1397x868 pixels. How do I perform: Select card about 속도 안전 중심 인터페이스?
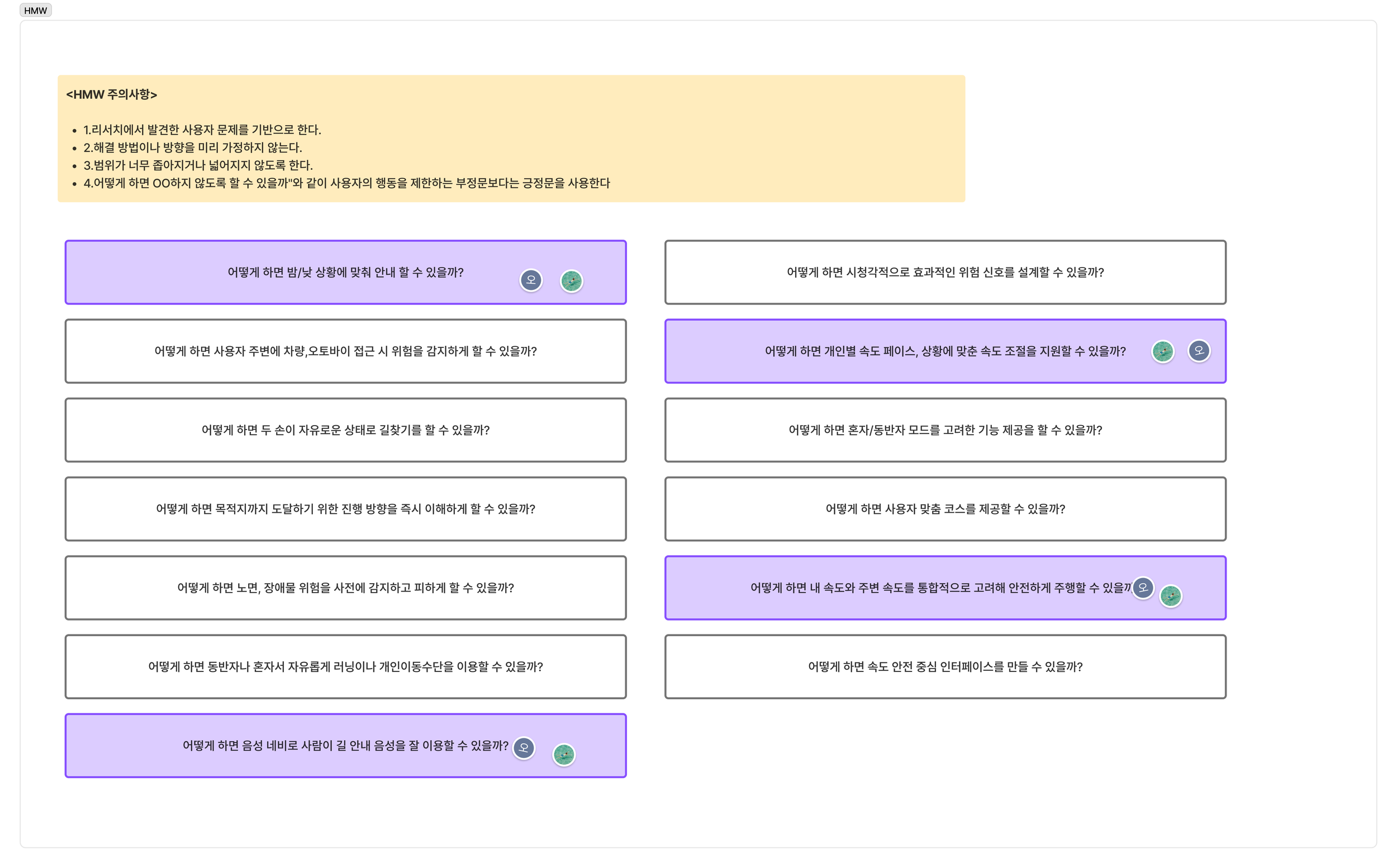(x=945, y=666)
